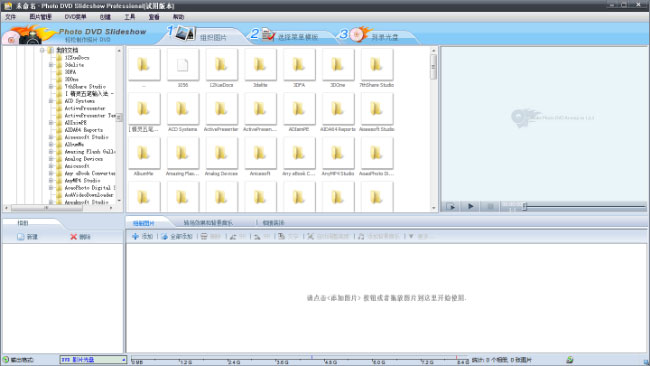Go to step 3 刻录光盘 tab
This screenshot has height=366, width=650.
tap(384, 37)
